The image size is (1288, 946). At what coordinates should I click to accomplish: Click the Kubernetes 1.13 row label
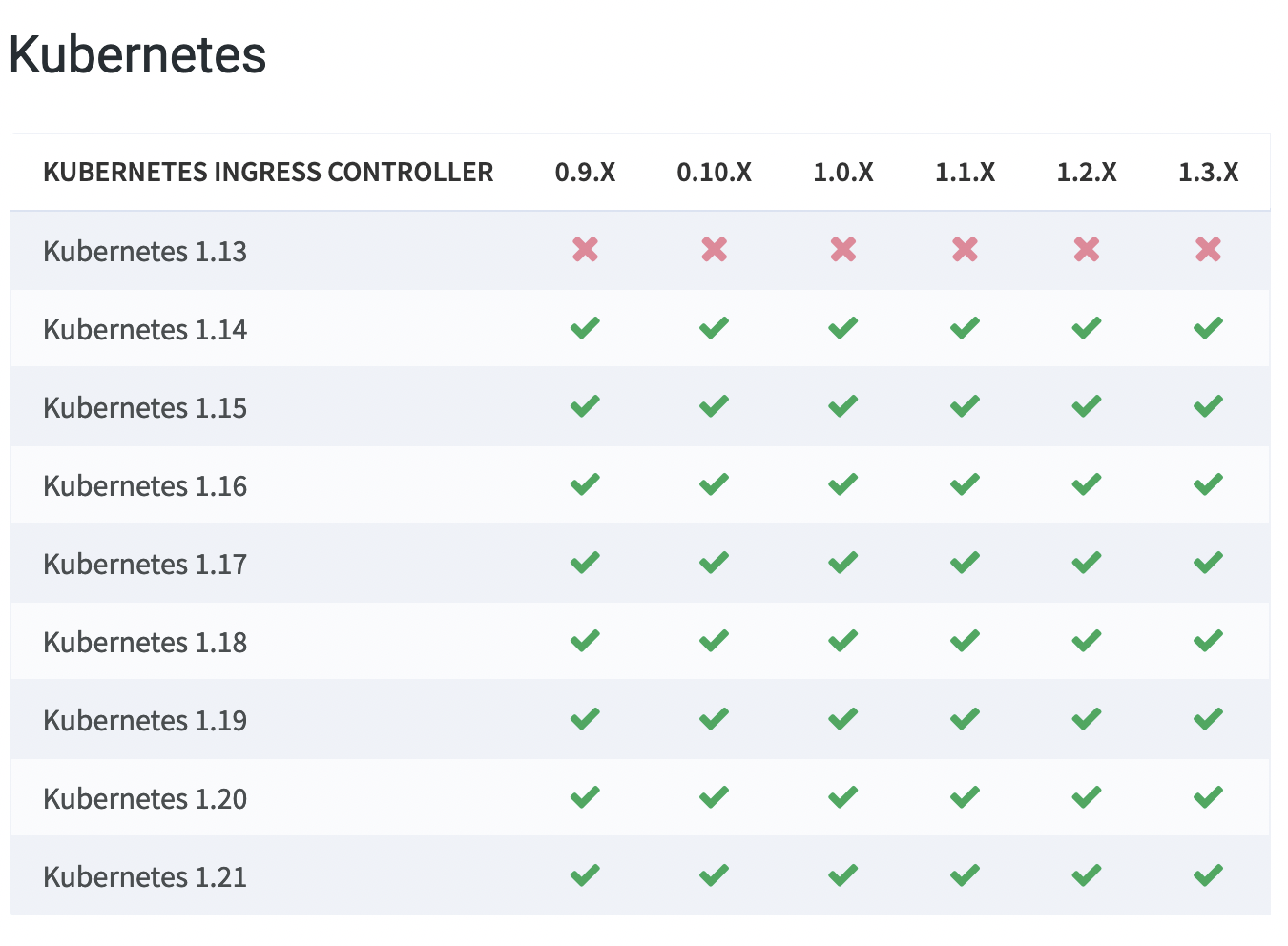pyautogui.click(x=145, y=252)
